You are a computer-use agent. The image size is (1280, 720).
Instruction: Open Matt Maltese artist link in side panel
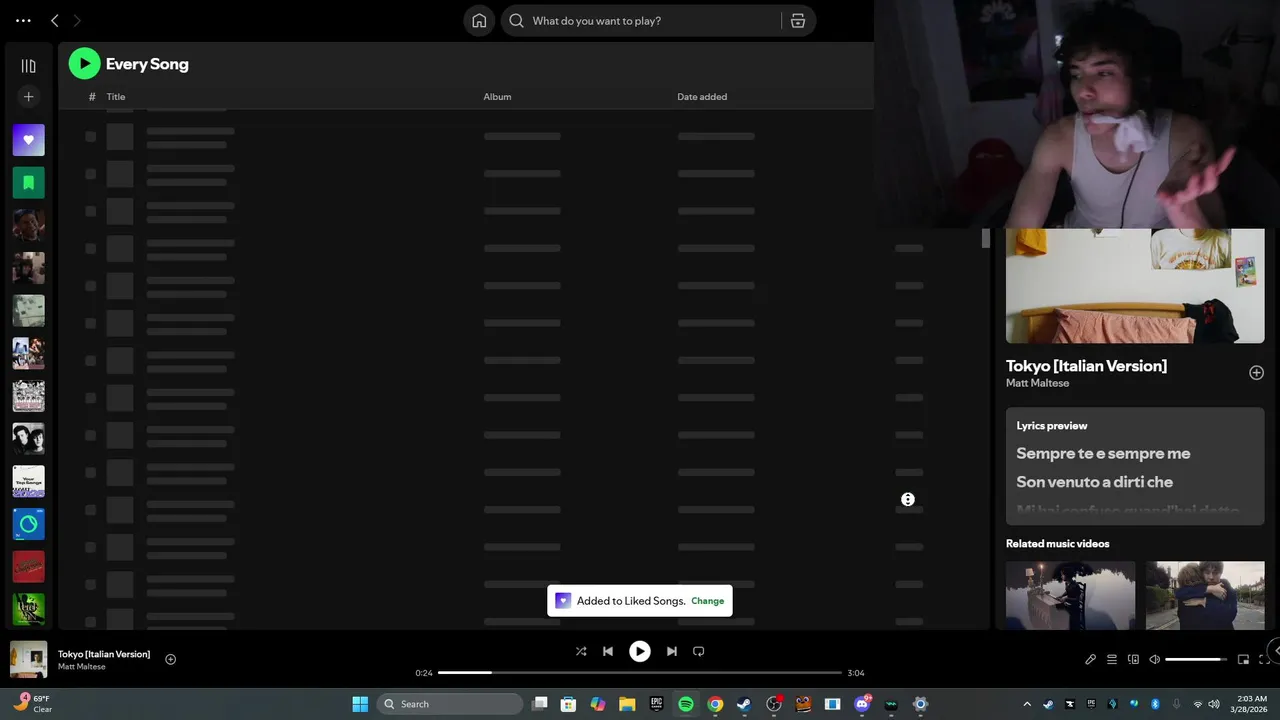click(1037, 383)
